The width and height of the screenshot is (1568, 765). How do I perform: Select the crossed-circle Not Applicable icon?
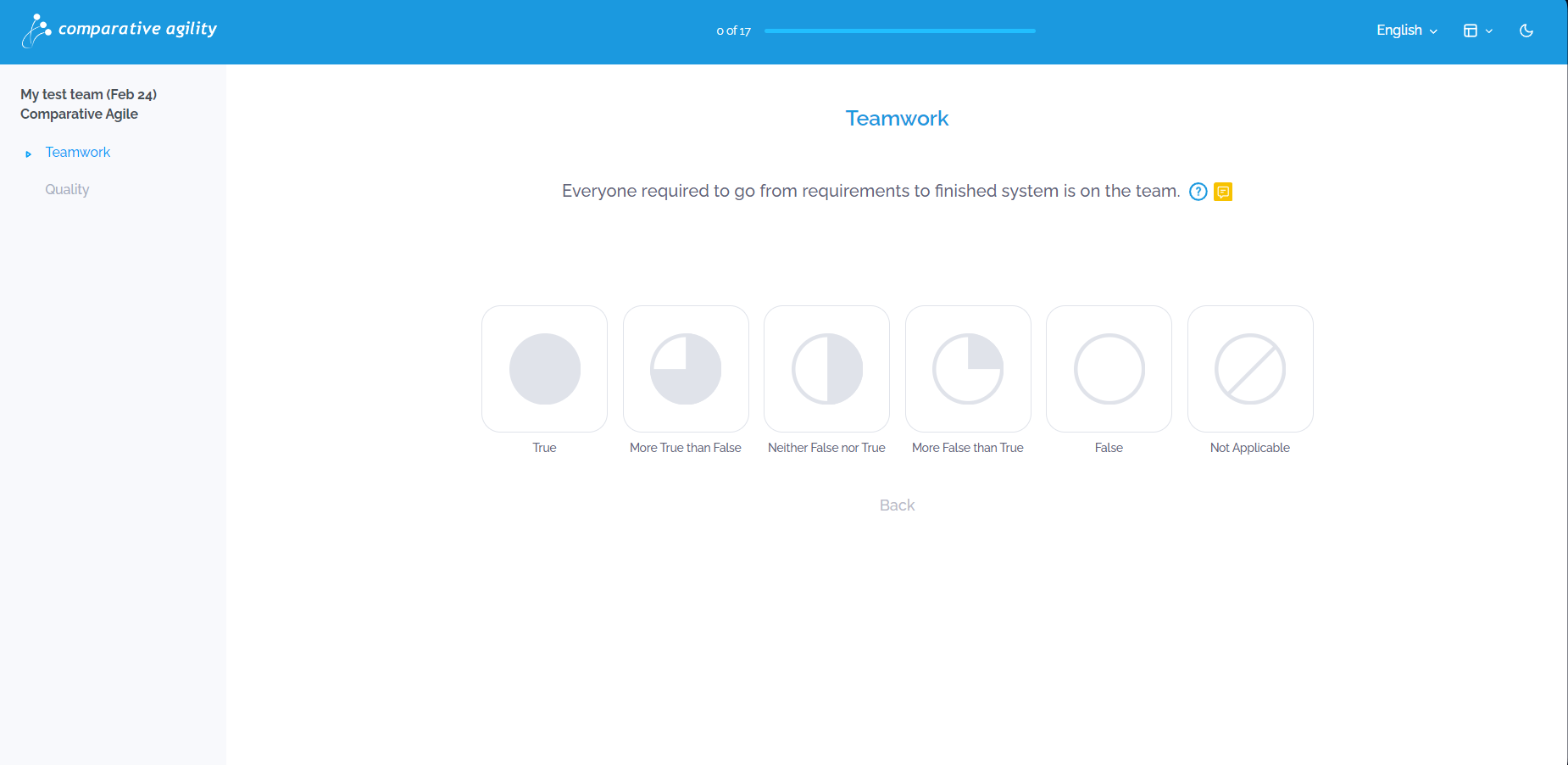[1250, 369]
